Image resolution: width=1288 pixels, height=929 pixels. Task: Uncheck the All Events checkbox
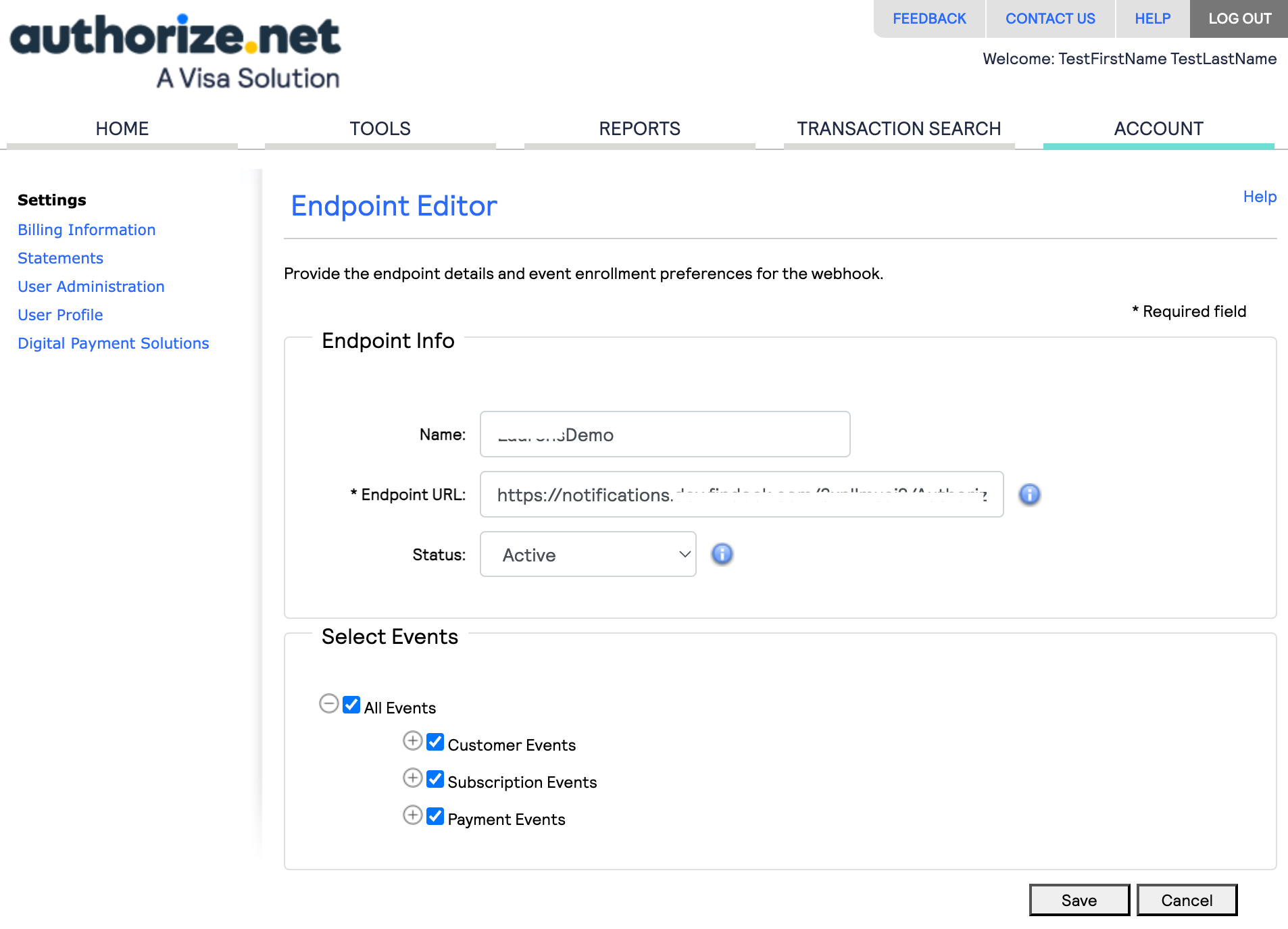tap(351, 705)
